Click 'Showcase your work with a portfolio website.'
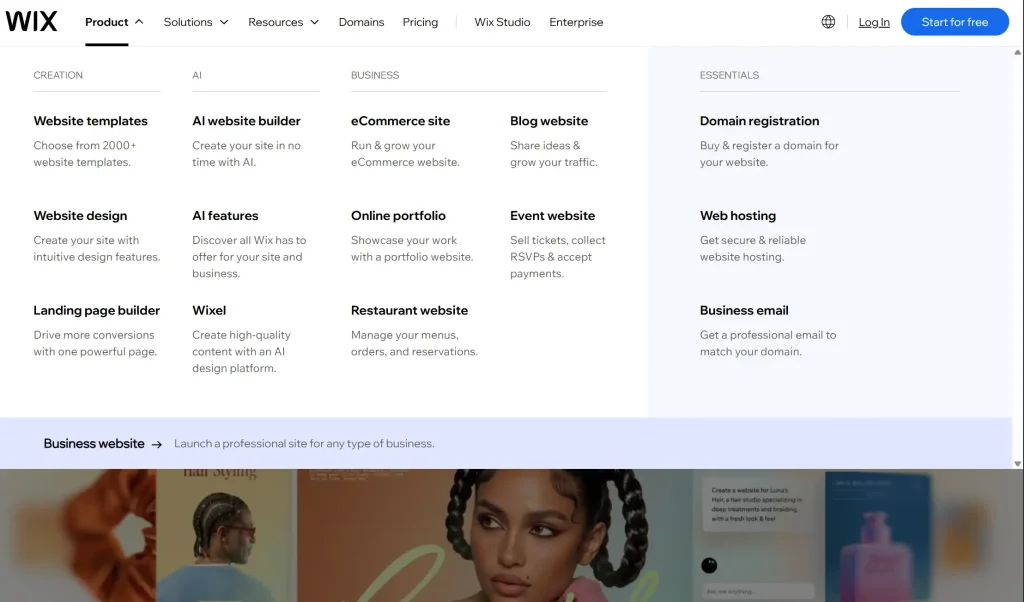Screen dimensions: 1024x602 click(412, 248)
